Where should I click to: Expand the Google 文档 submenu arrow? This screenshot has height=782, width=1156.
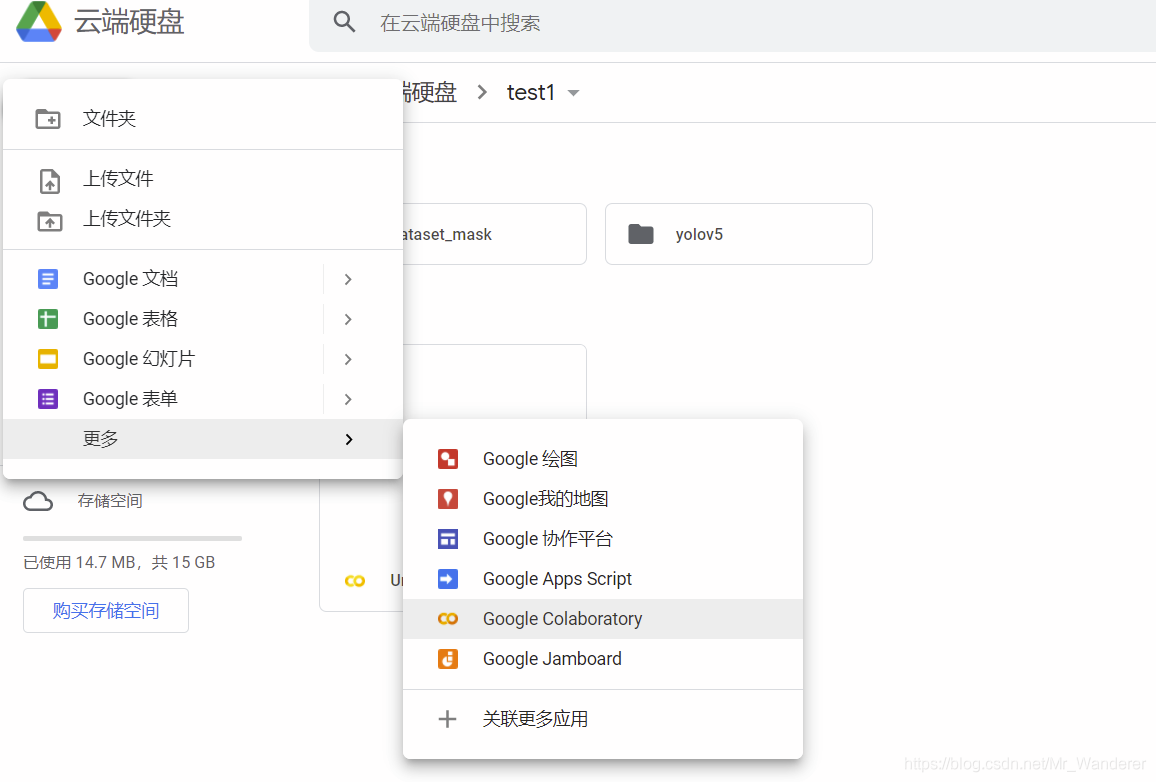point(348,279)
